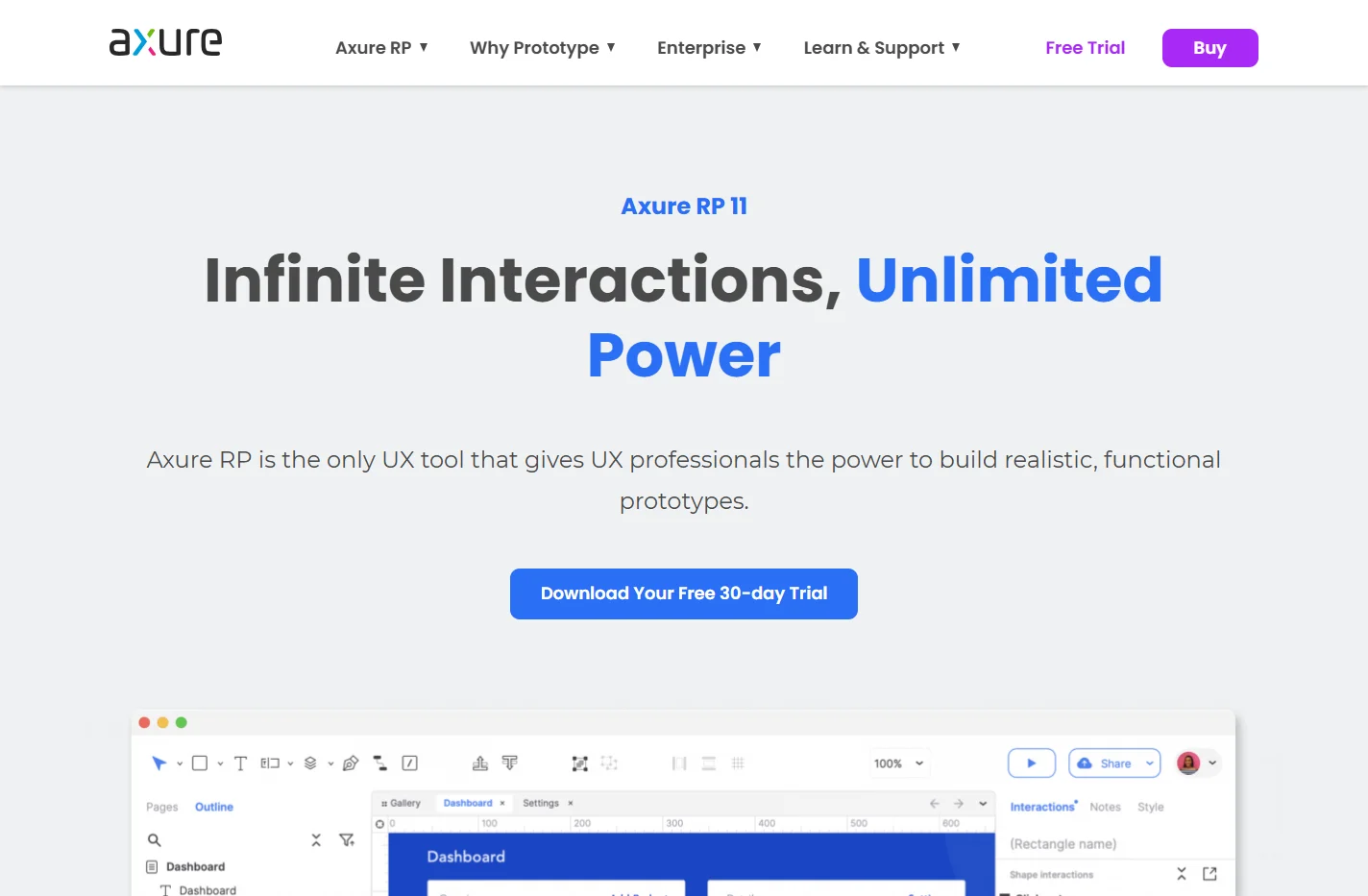The width and height of the screenshot is (1368, 896).
Task: Click Download Your Free 30-day Trial
Action: [x=684, y=593]
